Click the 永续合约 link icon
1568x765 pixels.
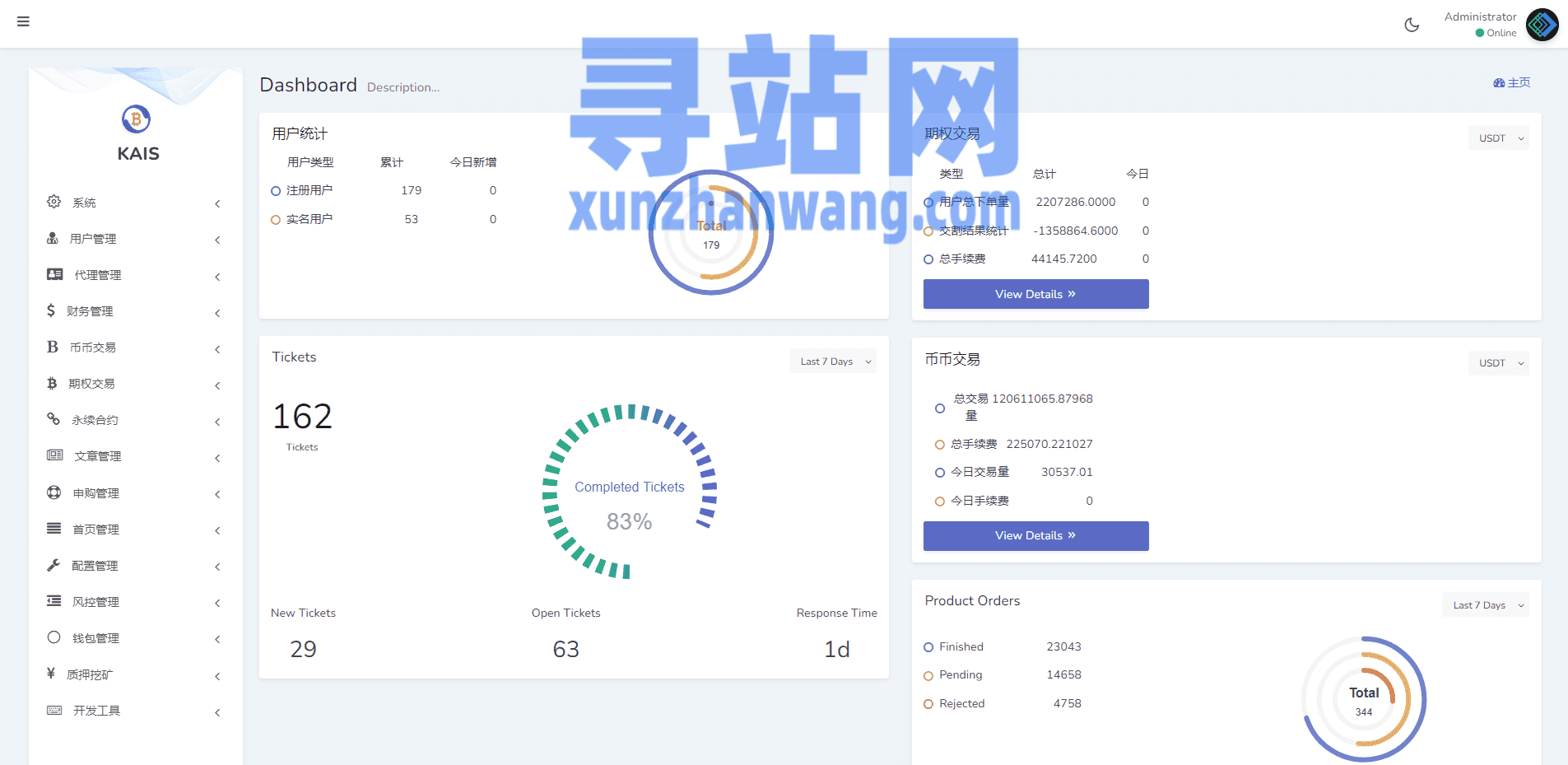coord(54,419)
